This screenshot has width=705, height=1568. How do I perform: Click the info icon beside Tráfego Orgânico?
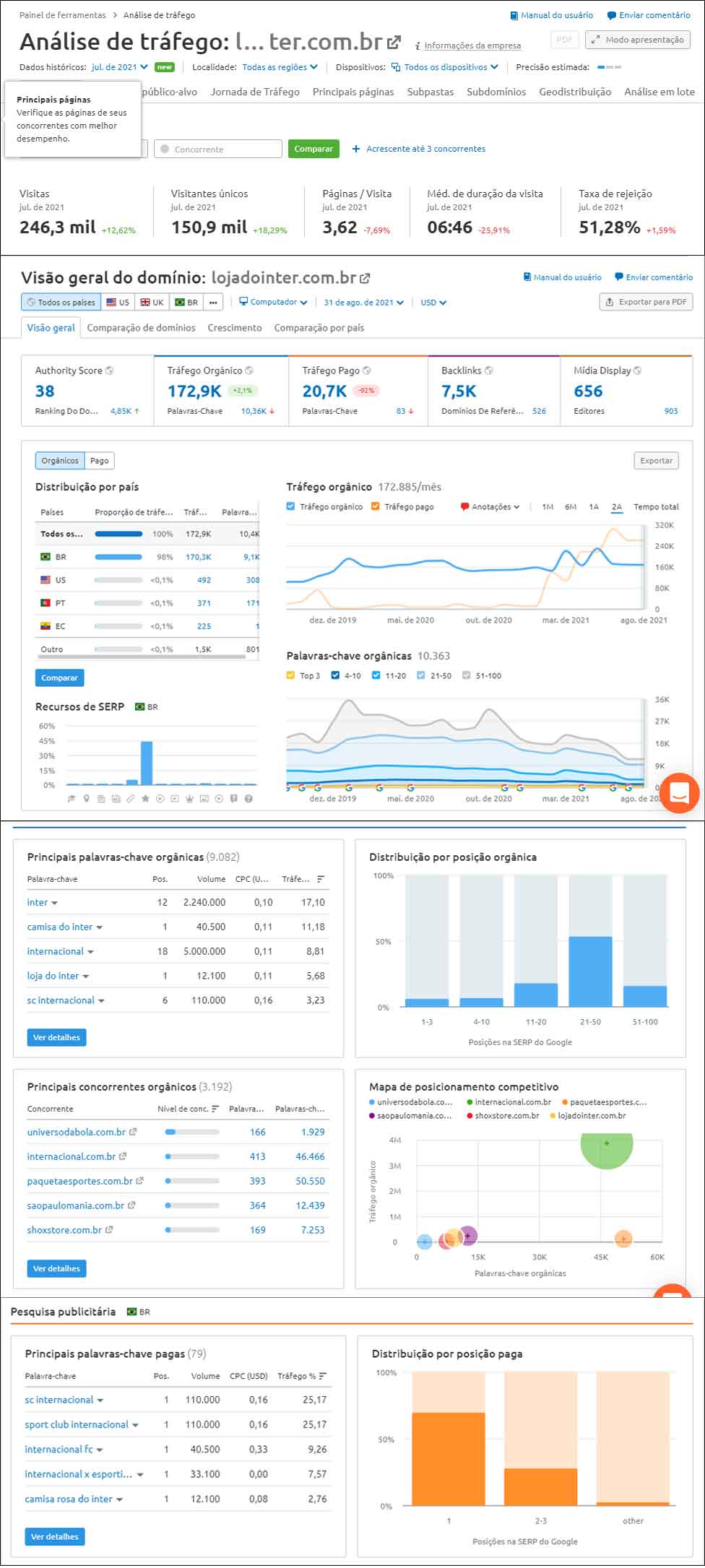[249, 371]
